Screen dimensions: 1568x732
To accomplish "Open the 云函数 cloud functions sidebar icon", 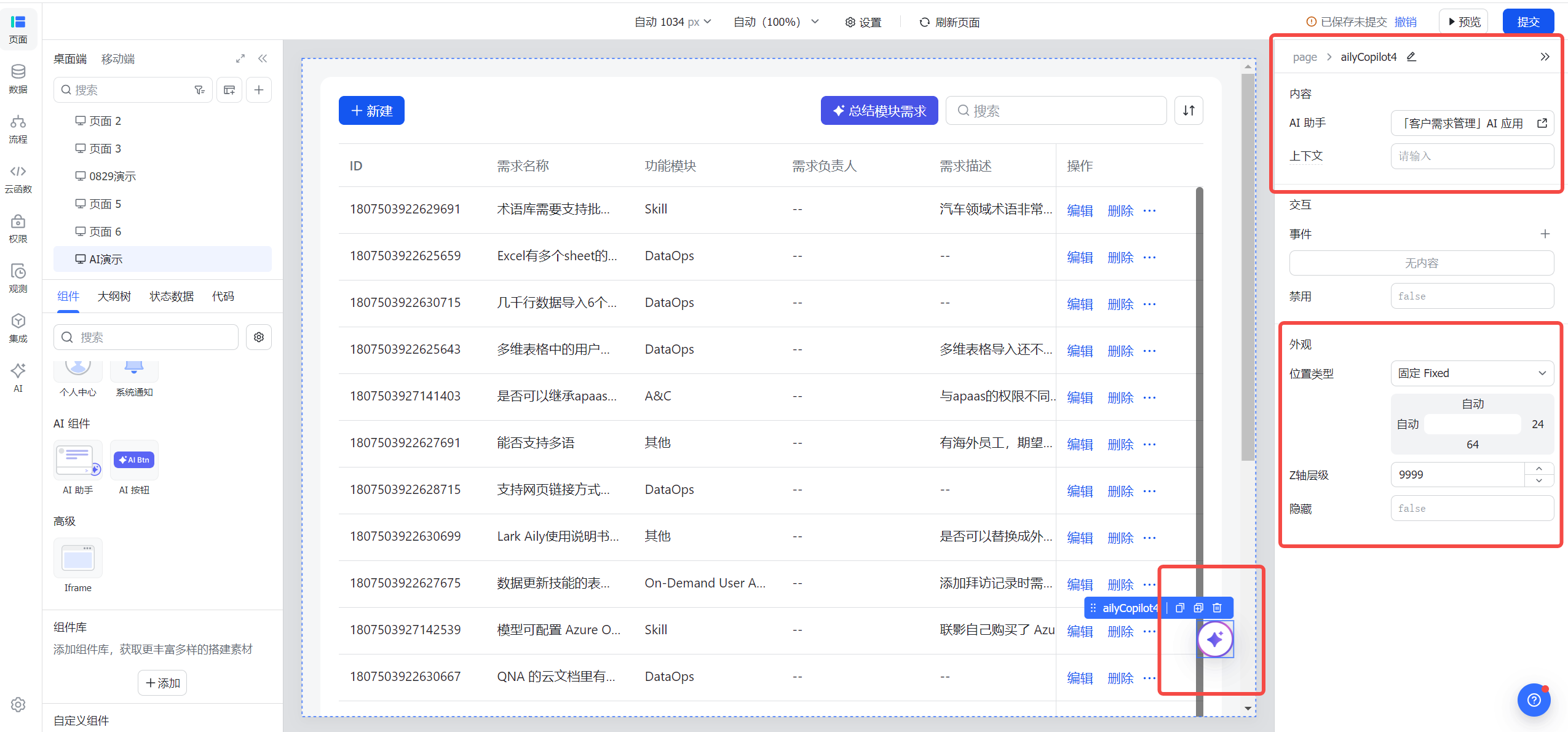I will click(18, 179).
